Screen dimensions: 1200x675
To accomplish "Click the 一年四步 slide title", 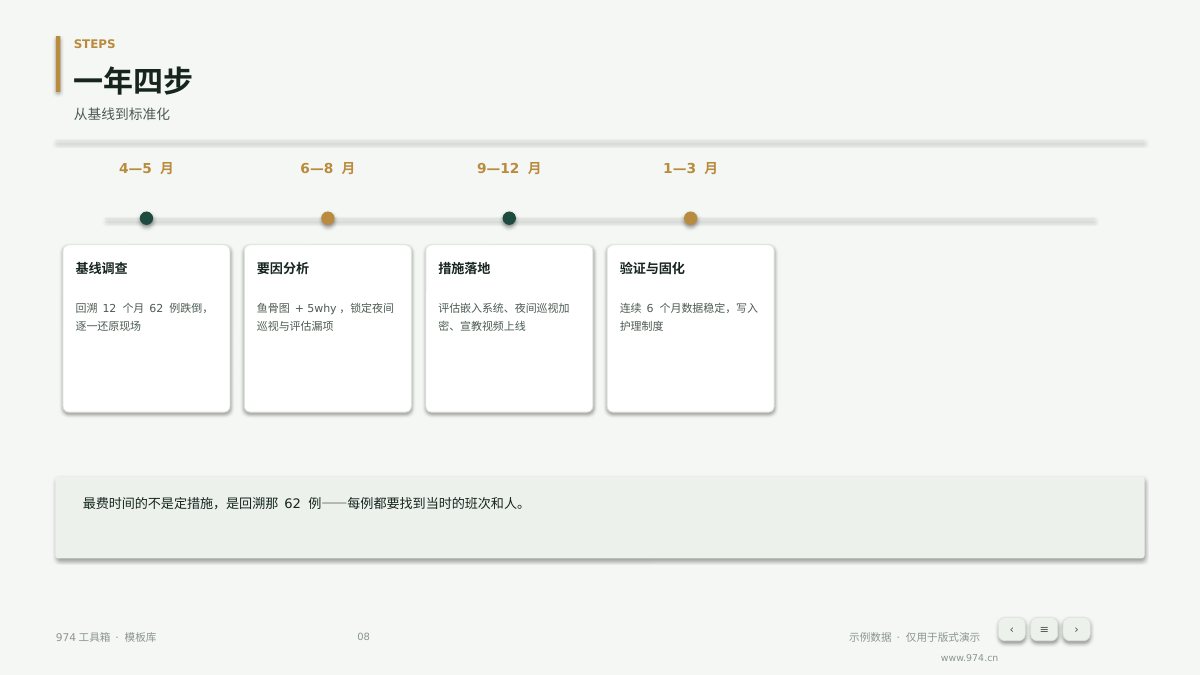I will click(132, 81).
